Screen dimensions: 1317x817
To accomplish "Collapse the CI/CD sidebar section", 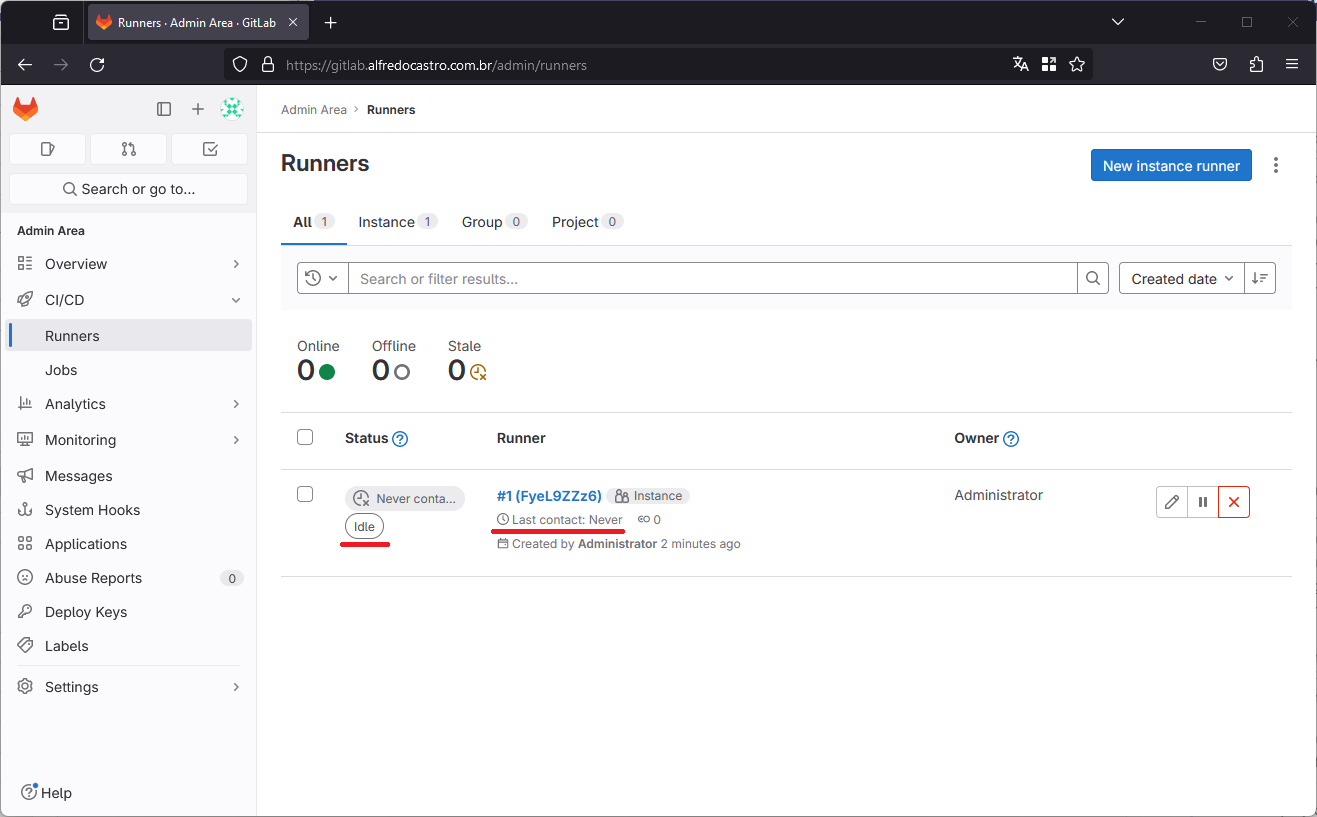I will tap(130, 300).
